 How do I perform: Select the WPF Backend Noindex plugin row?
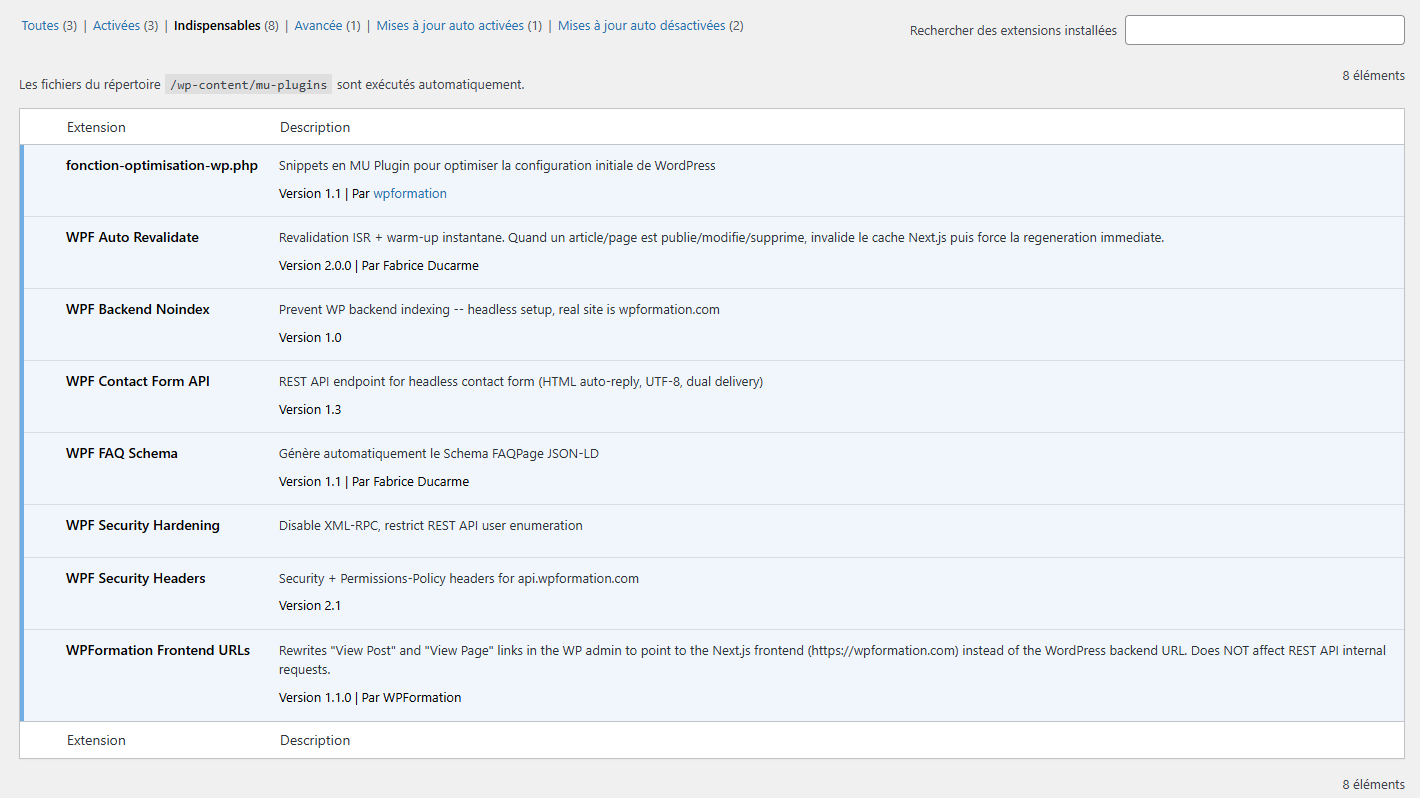(138, 310)
